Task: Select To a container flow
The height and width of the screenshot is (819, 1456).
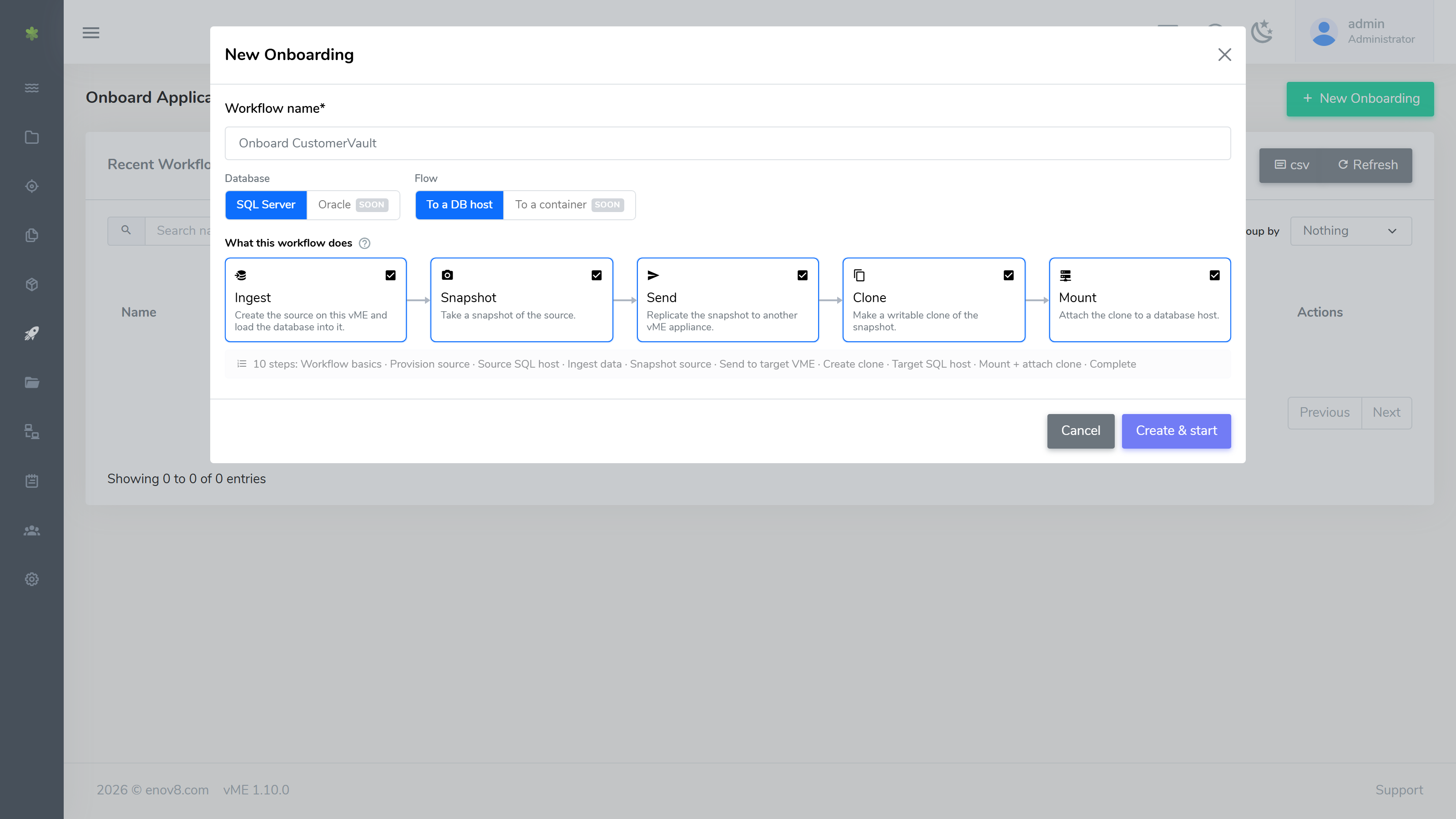Action: (x=569, y=205)
